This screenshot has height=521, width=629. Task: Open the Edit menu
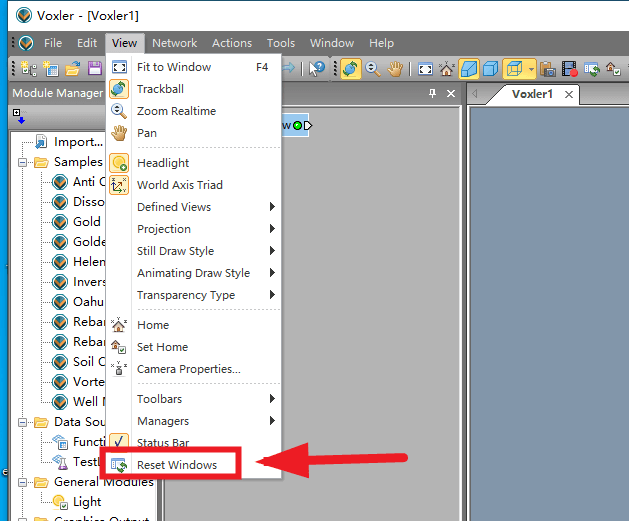[x=87, y=43]
